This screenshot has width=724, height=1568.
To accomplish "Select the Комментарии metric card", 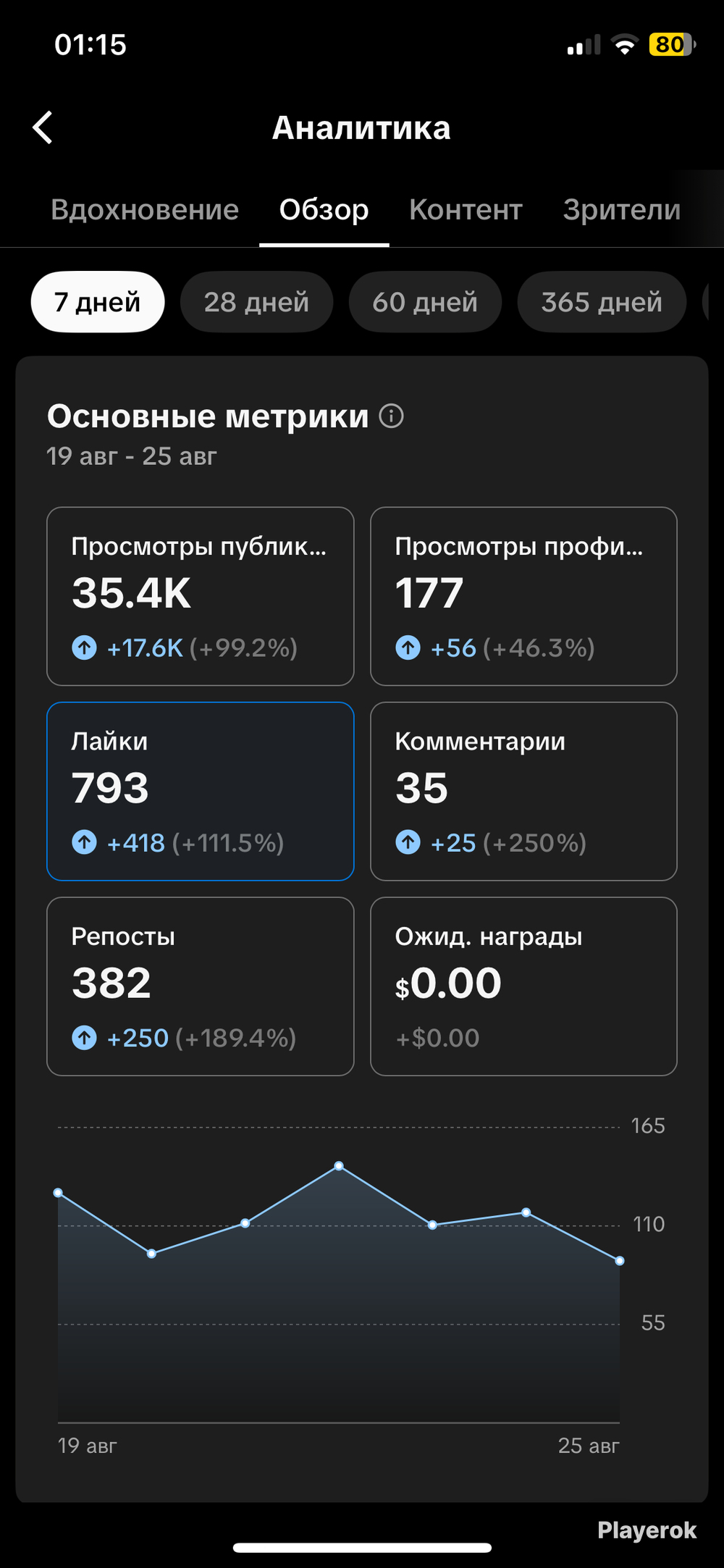I will coord(523,792).
